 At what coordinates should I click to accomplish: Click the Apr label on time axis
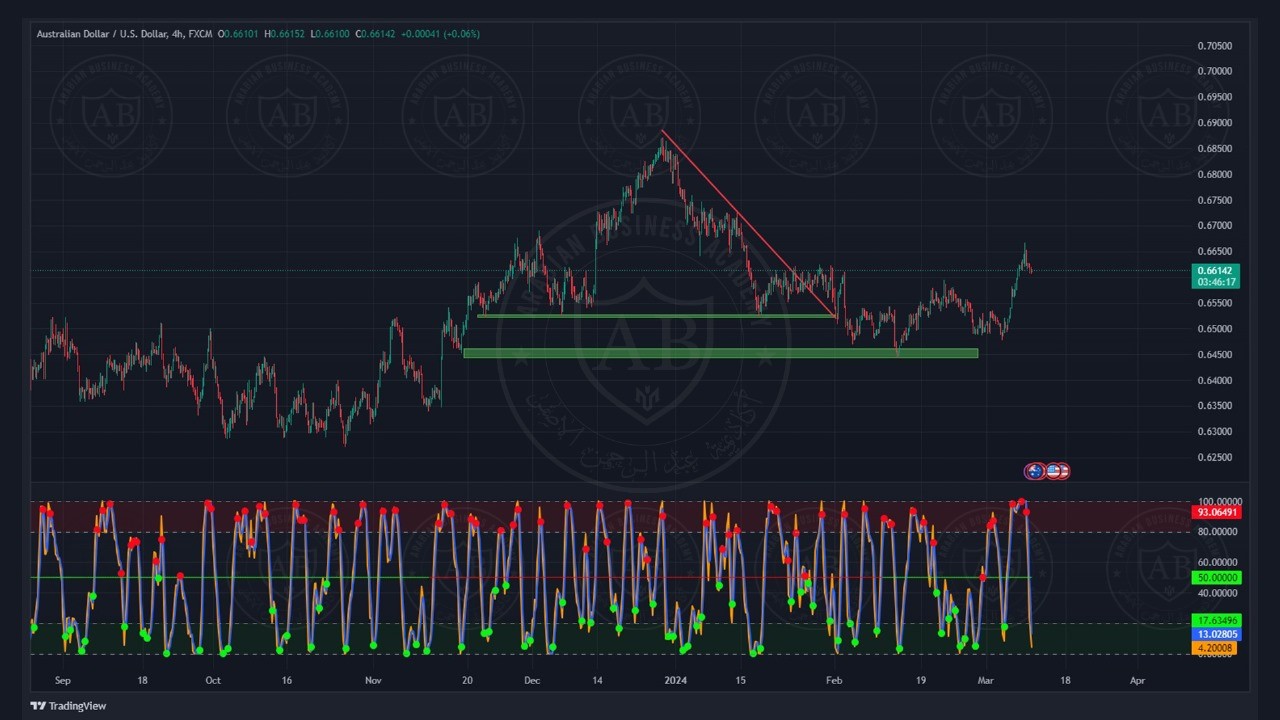point(1137,680)
